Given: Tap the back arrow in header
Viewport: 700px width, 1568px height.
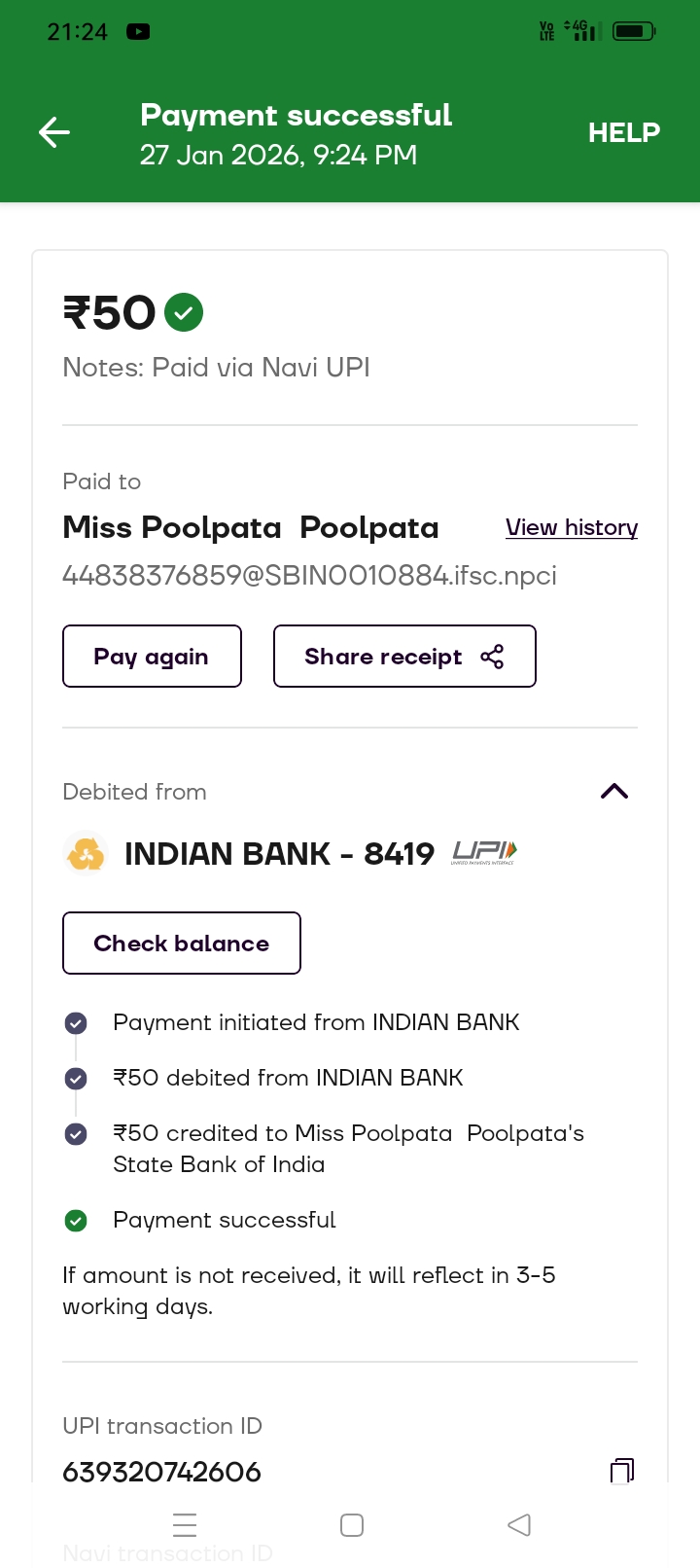Looking at the screenshot, I should [54, 132].
